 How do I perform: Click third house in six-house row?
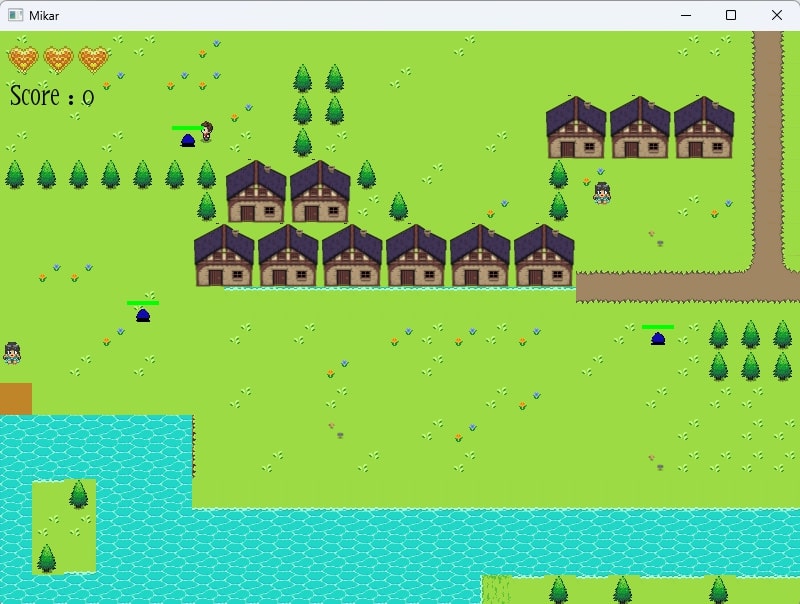(352, 255)
